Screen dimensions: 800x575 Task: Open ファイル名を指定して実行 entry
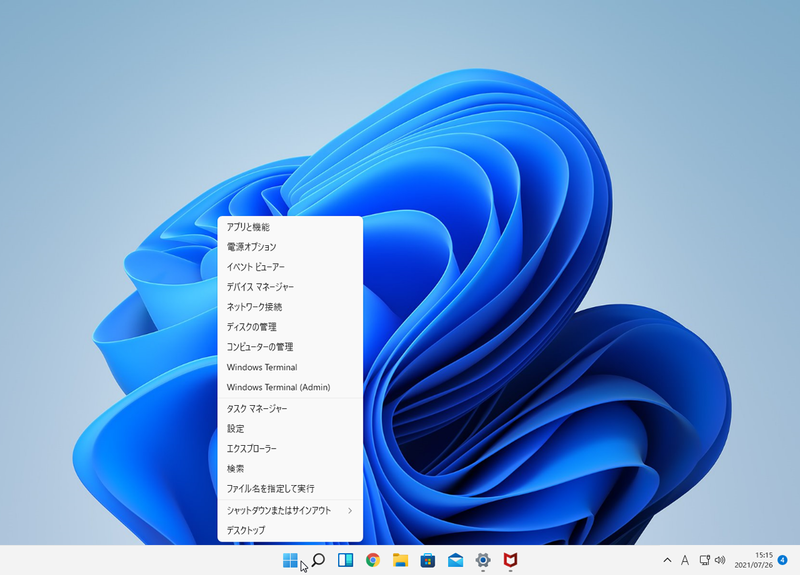pos(290,488)
